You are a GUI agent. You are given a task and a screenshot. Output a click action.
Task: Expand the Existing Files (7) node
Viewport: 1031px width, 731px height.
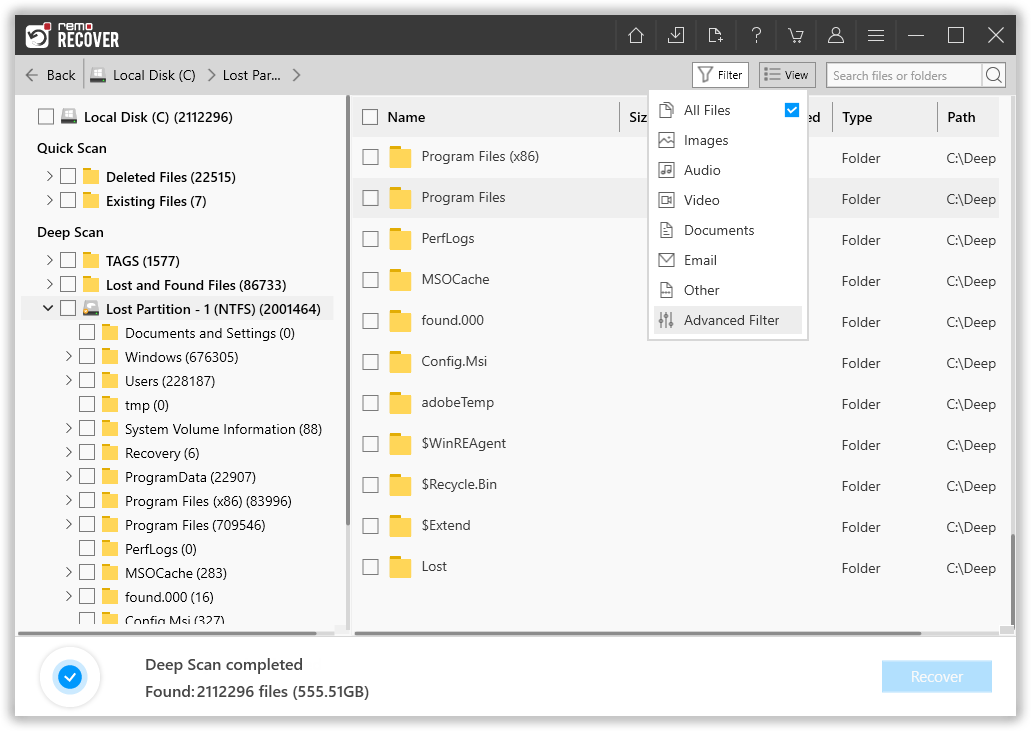pos(49,200)
